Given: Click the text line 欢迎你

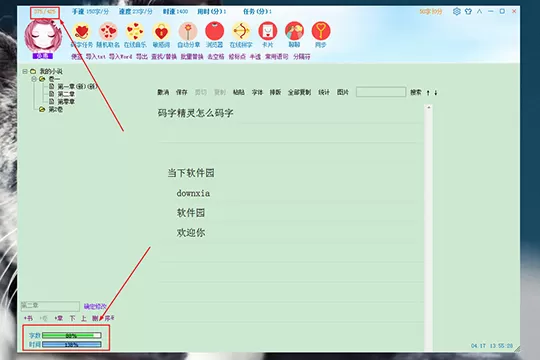Looking at the screenshot, I should point(191,233).
